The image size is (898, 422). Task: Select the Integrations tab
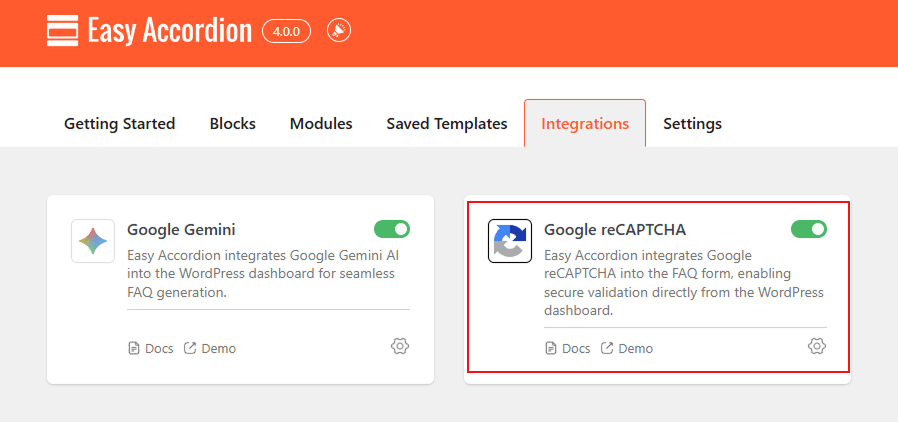pos(585,124)
